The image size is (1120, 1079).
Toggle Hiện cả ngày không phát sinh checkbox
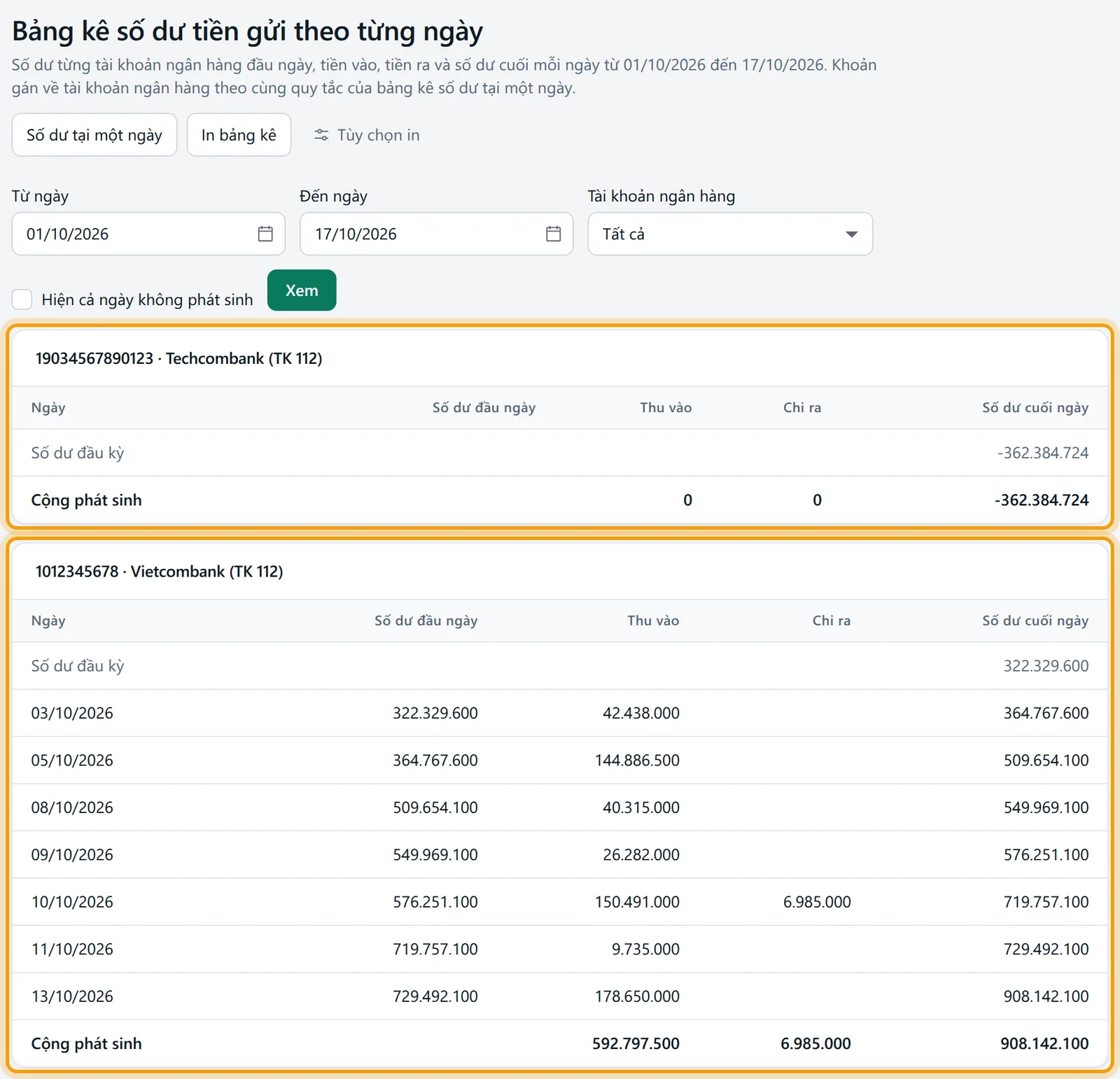22,299
